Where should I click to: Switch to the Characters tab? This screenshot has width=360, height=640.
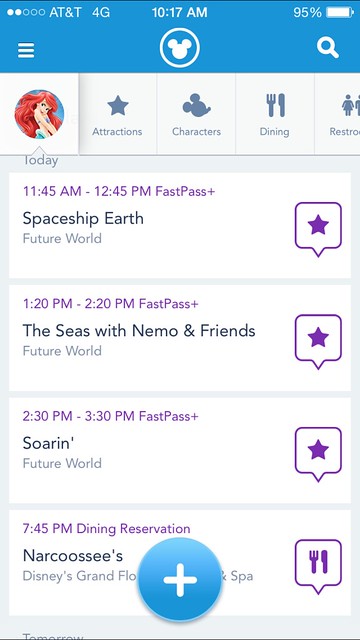pyautogui.click(x=196, y=114)
